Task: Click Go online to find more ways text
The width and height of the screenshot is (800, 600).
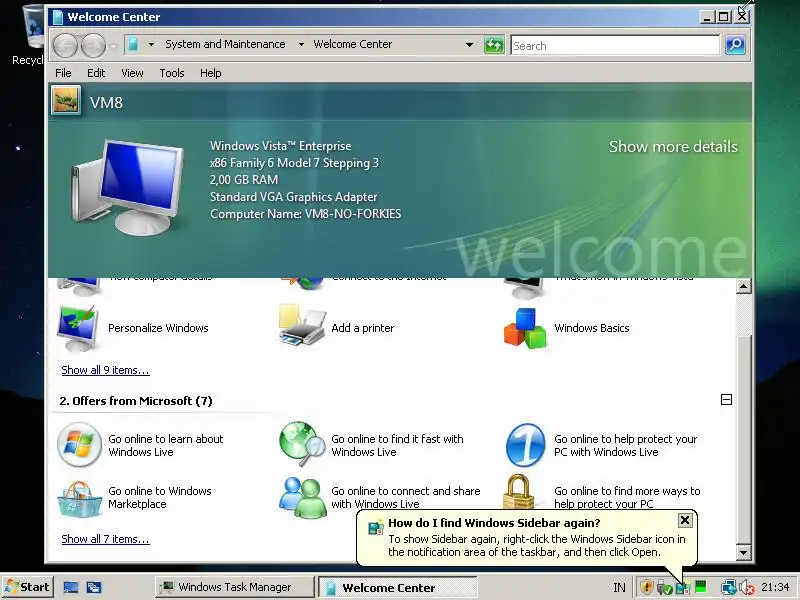Action: pyautogui.click(x=627, y=497)
